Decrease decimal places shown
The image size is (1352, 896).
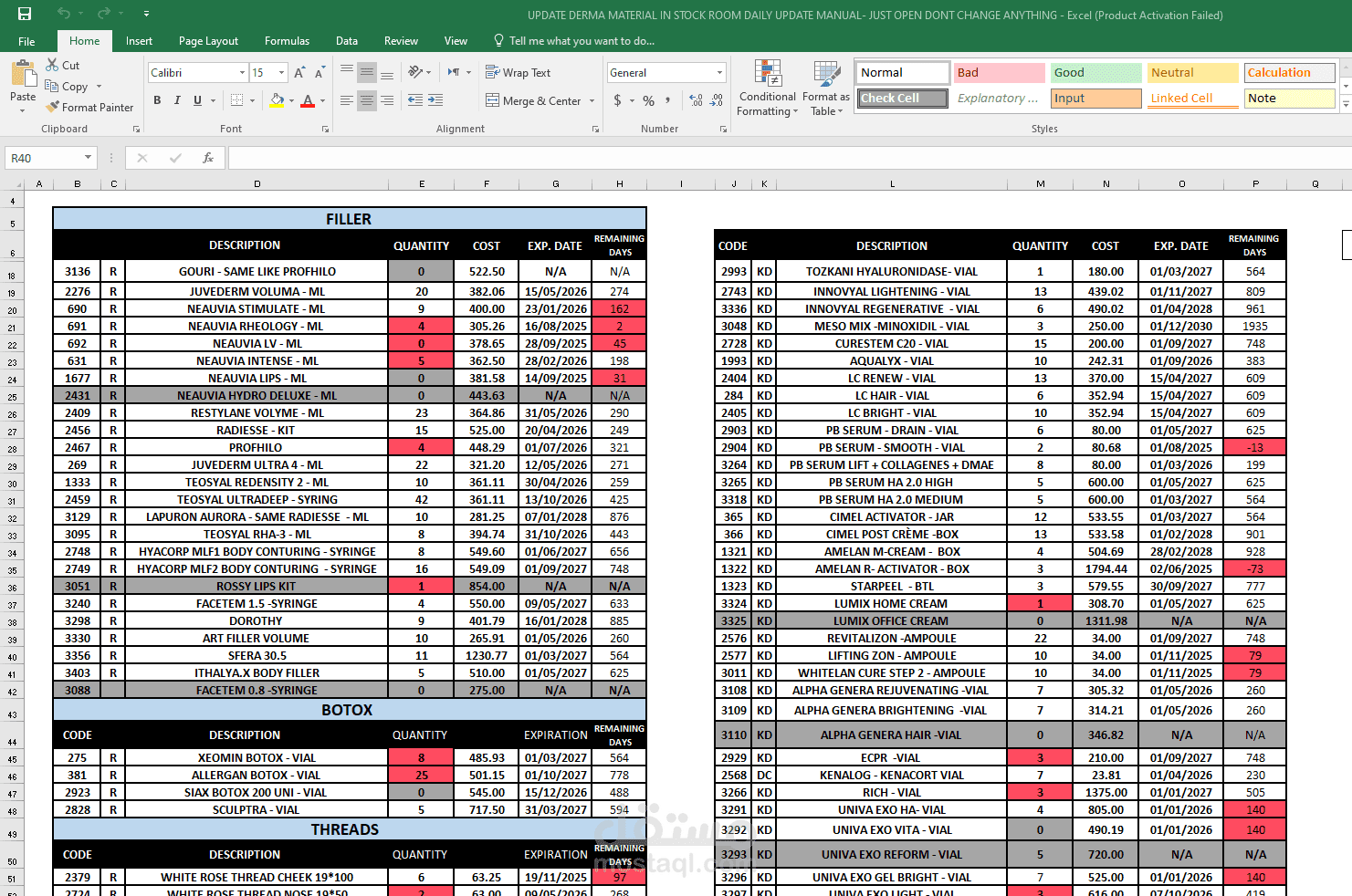pyautogui.click(x=717, y=100)
